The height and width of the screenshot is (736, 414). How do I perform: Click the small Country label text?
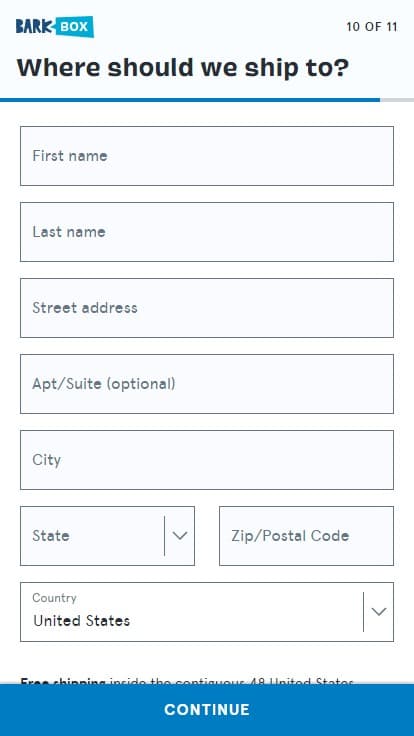pos(54,598)
